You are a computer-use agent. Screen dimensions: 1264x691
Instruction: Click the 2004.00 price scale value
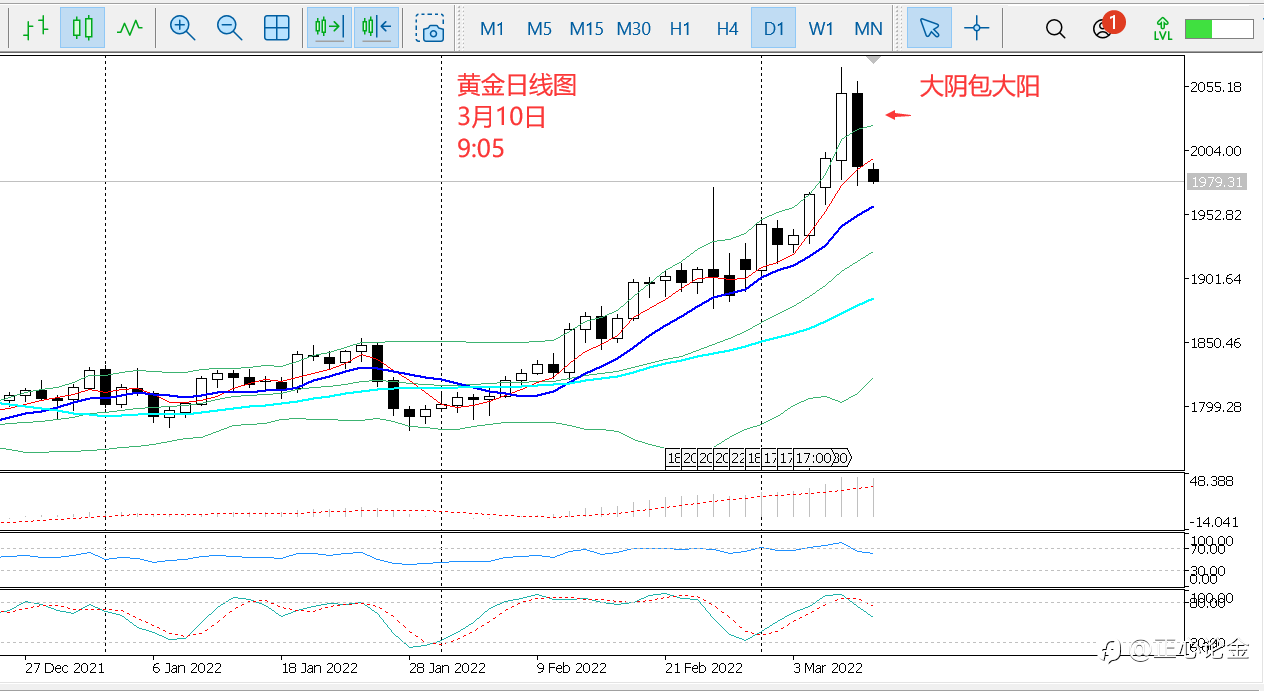(1216, 151)
